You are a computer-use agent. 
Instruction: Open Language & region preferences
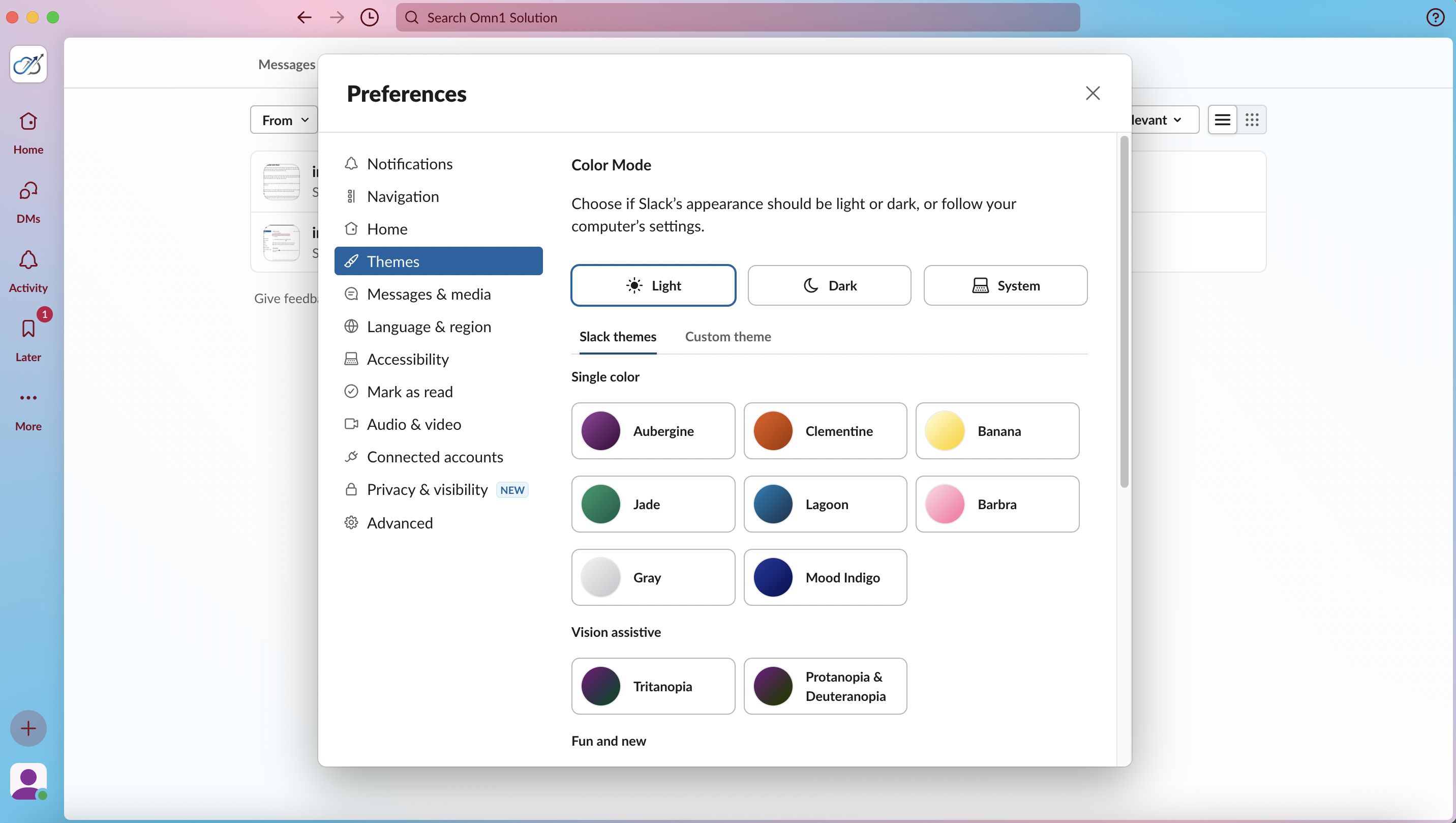(428, 326)
